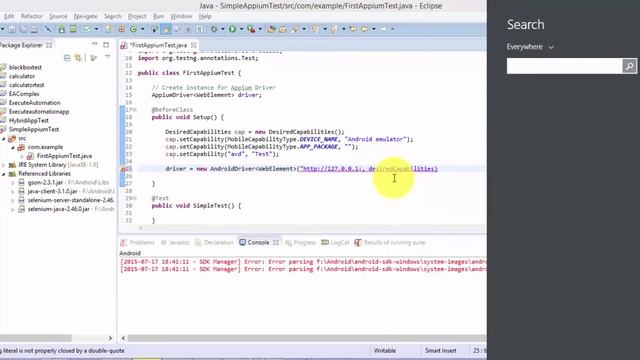
Task: Select the EAComplex project
Action: pyautogui.click(x=24, y=94)
